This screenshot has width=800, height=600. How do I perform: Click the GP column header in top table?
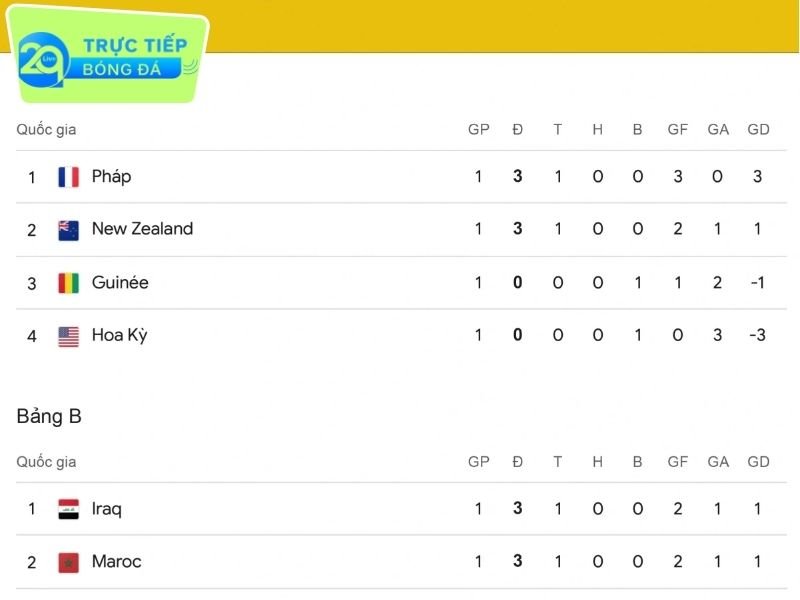pos(478,129)
